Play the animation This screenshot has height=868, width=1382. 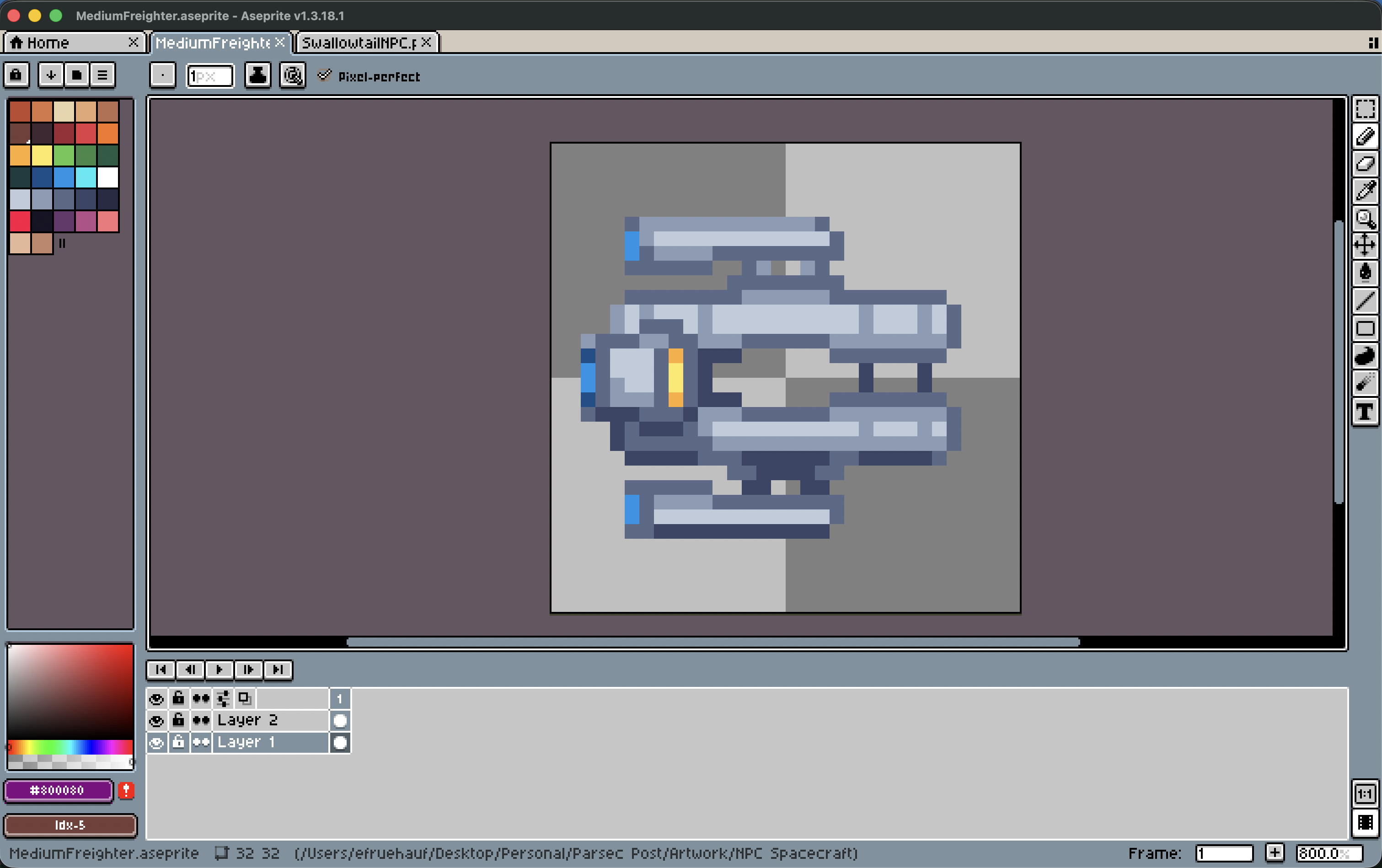[219, 670]
